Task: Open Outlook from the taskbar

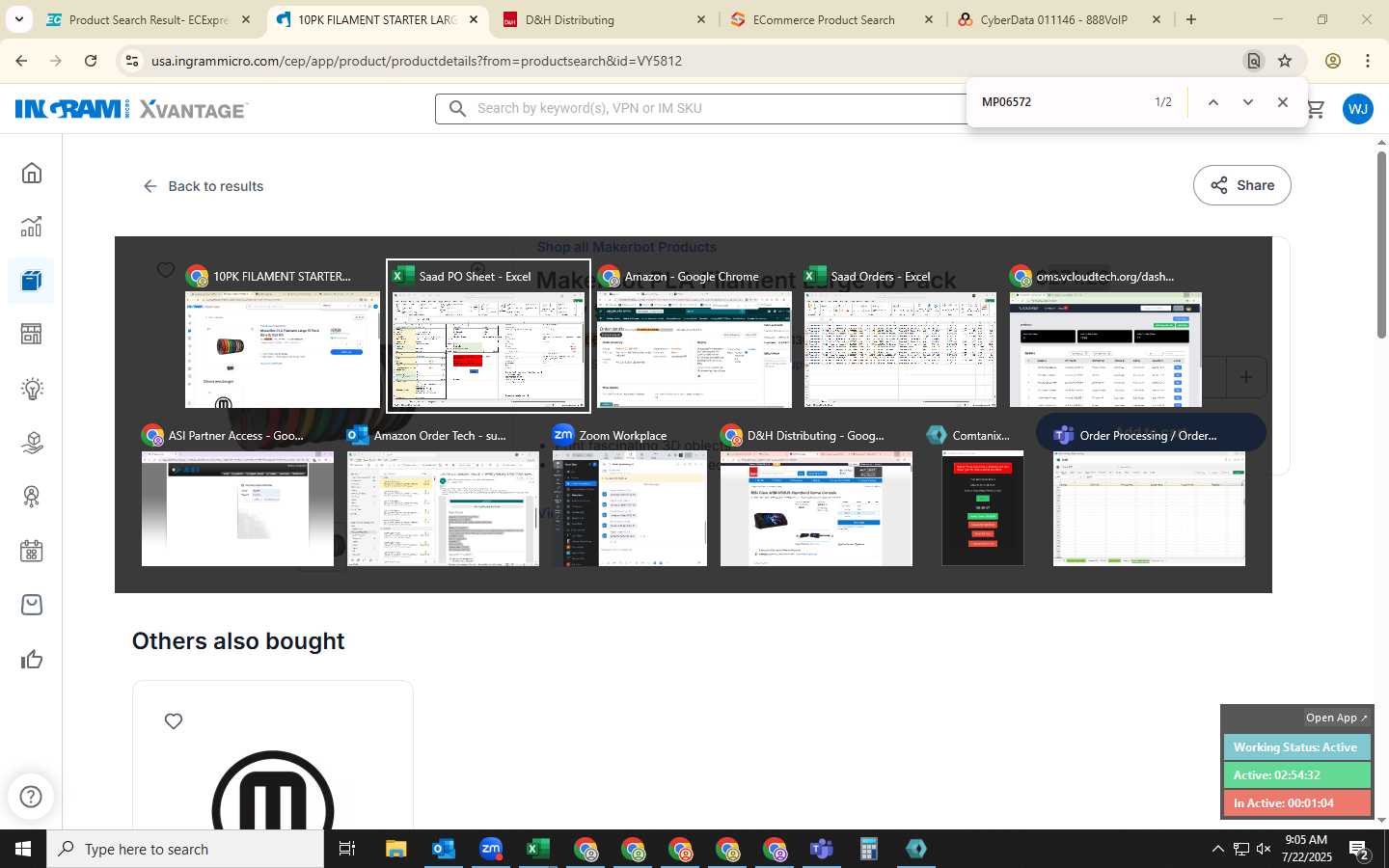Action: pyautogui.click(x=444, y=849)
